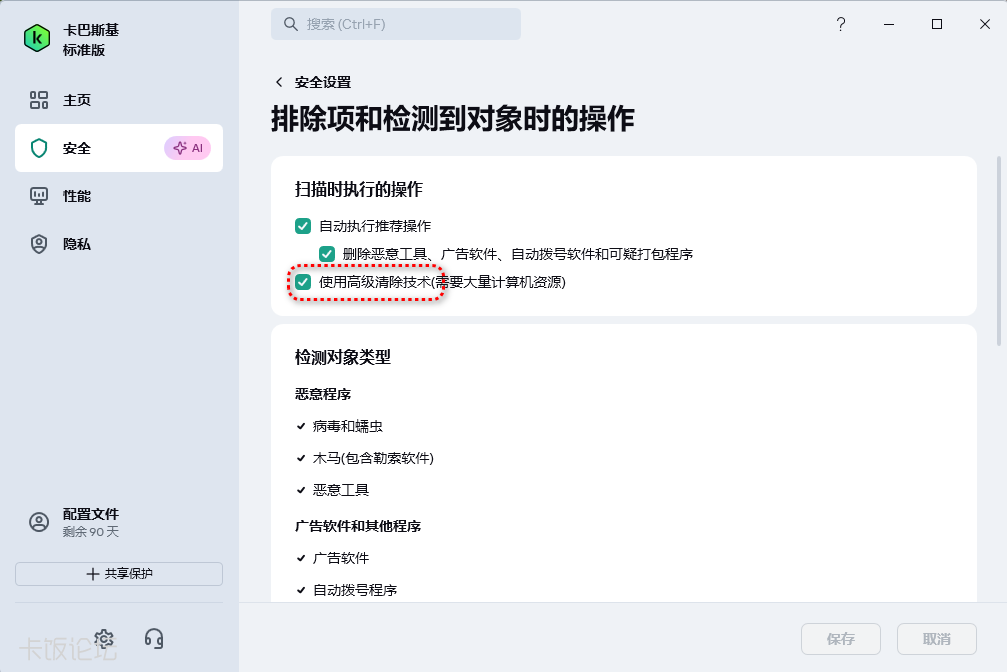The width and height of the screenshot is (1007, 672).
Task: Open the 主页 section
Action: point(119,100)
